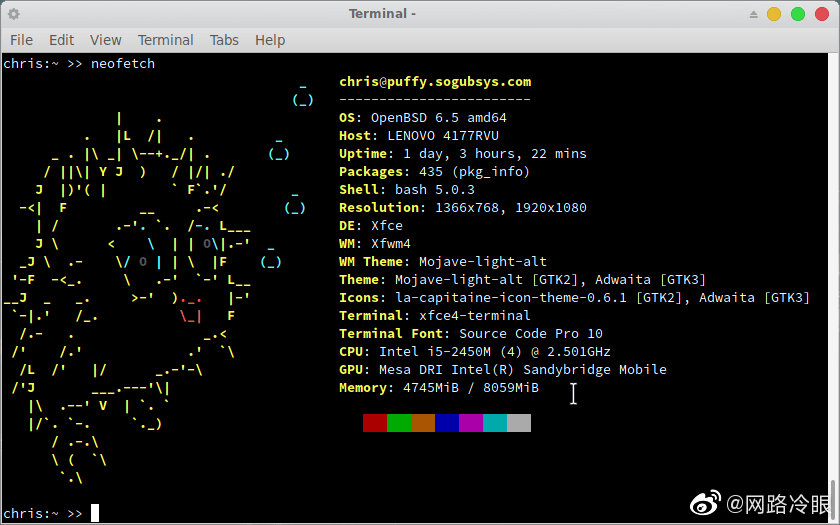The width and height of the screenshot is (840, 525).
Task: Click the chris@puffy.sogubsys.com hostname text
Action: click(435, 82)
